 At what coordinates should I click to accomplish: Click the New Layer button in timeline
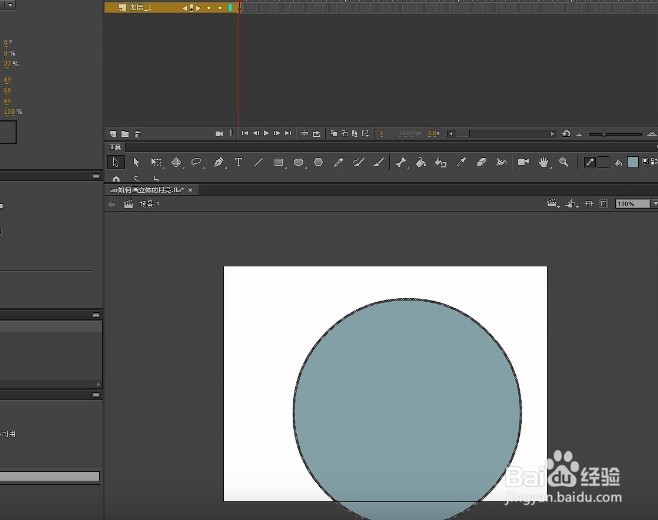pyautogui.click(x=113, y=134)
